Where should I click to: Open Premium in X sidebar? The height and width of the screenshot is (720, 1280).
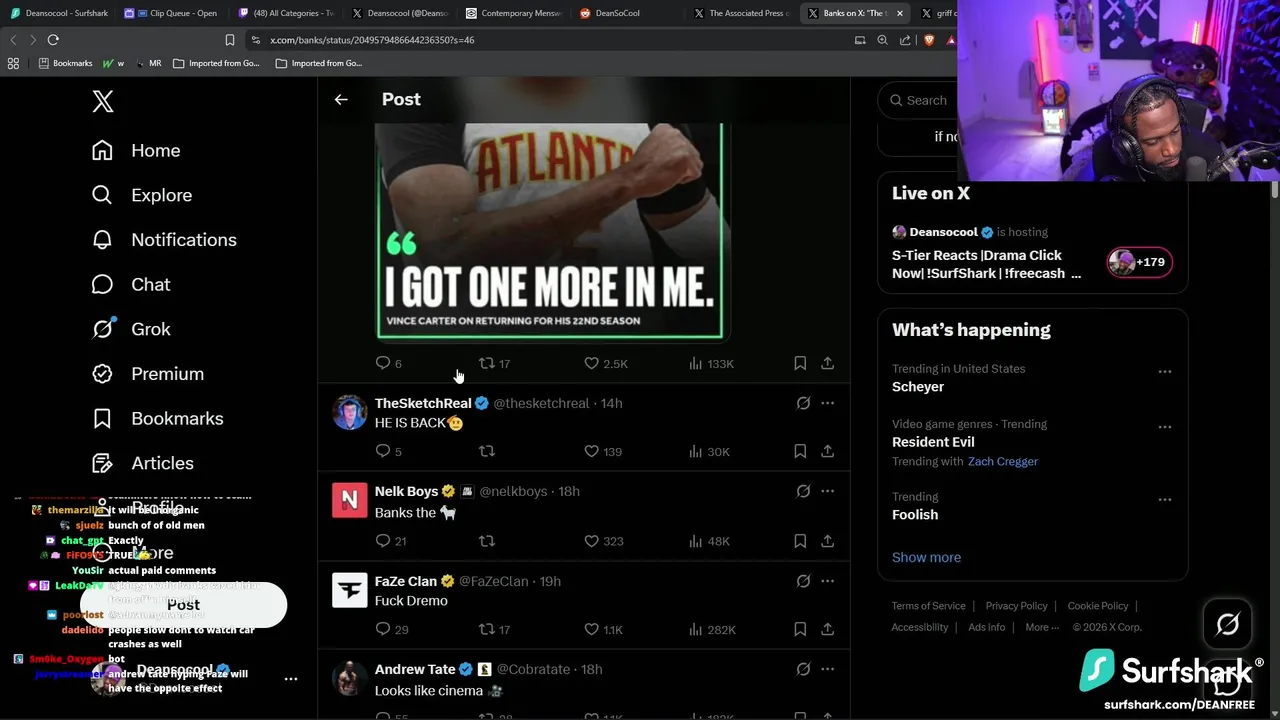tap(147, 374)
